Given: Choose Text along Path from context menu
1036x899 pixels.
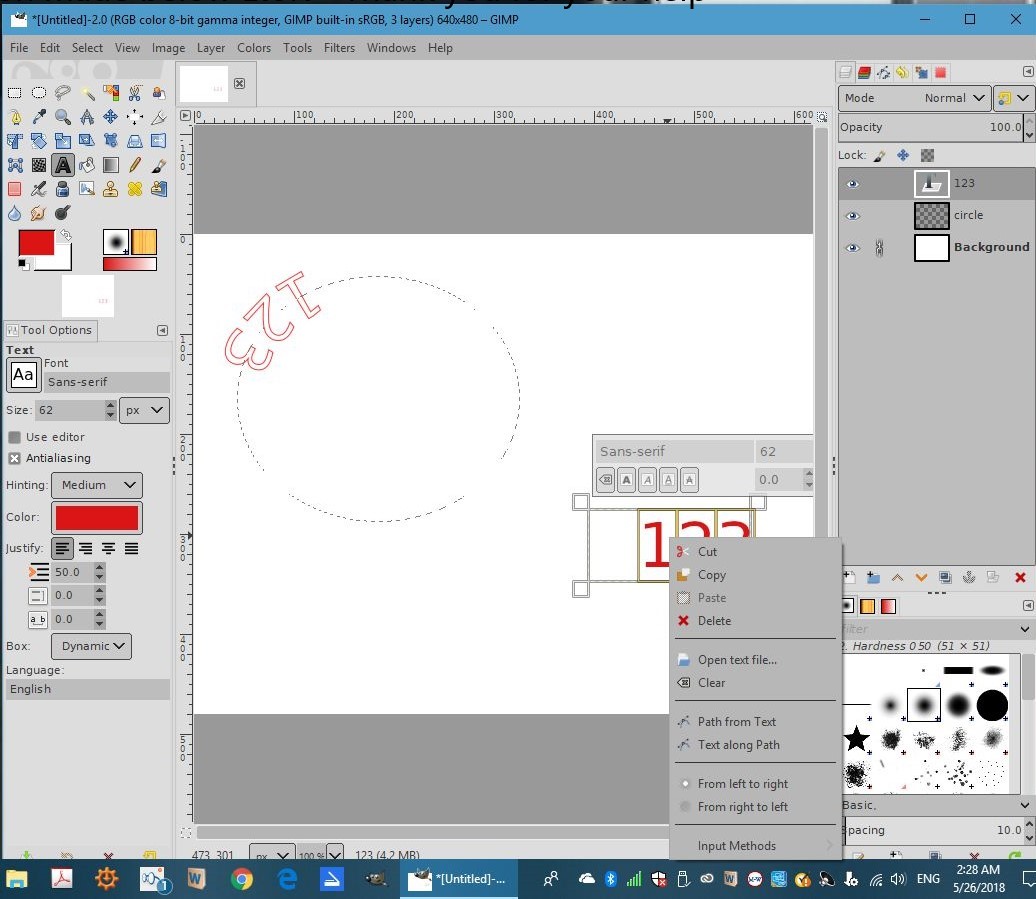Looking at the screenshot, I should (x=738, y=745).
